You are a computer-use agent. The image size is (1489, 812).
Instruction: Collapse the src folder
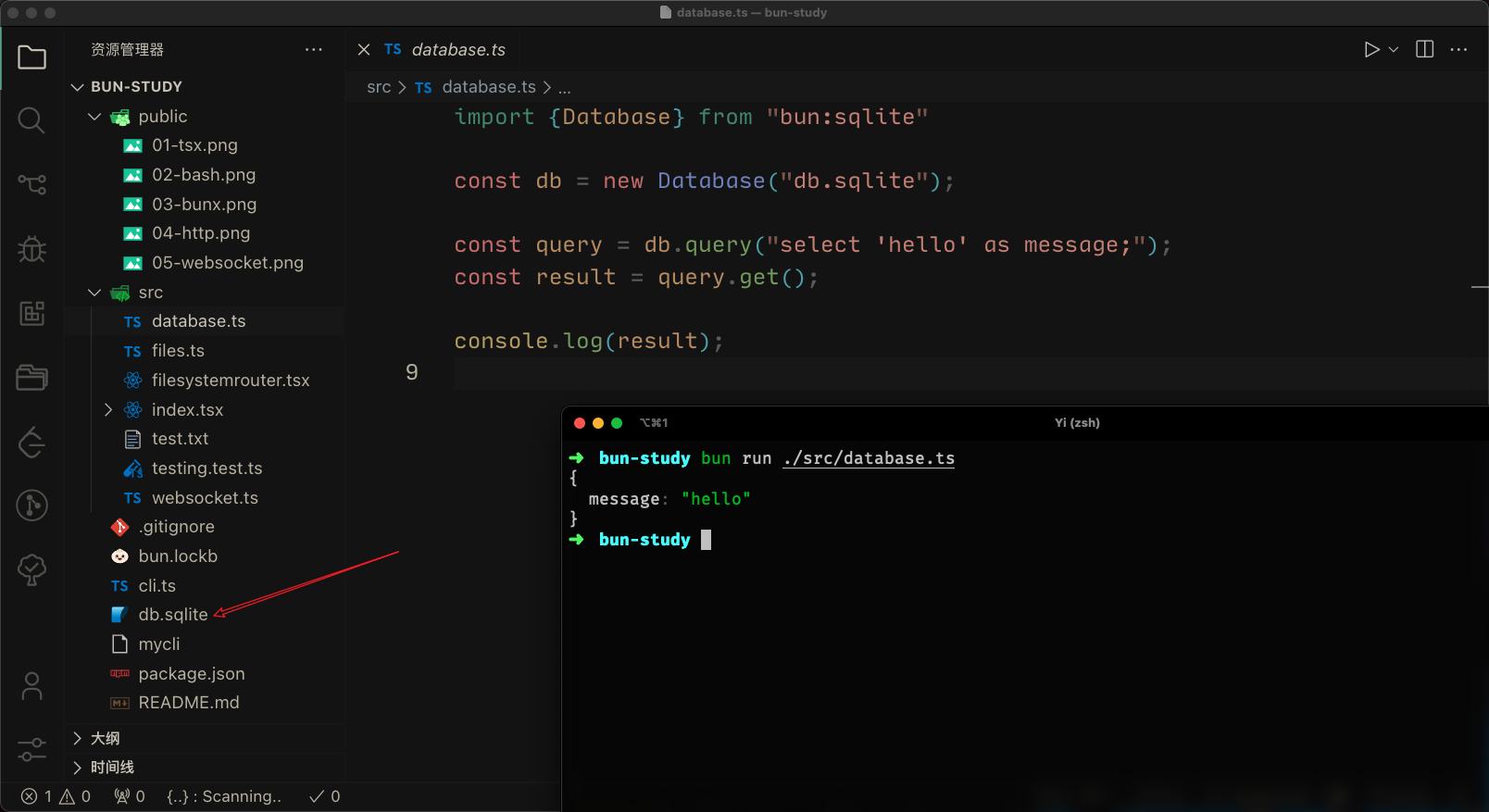pyautogui.click(x=94, y=292)
